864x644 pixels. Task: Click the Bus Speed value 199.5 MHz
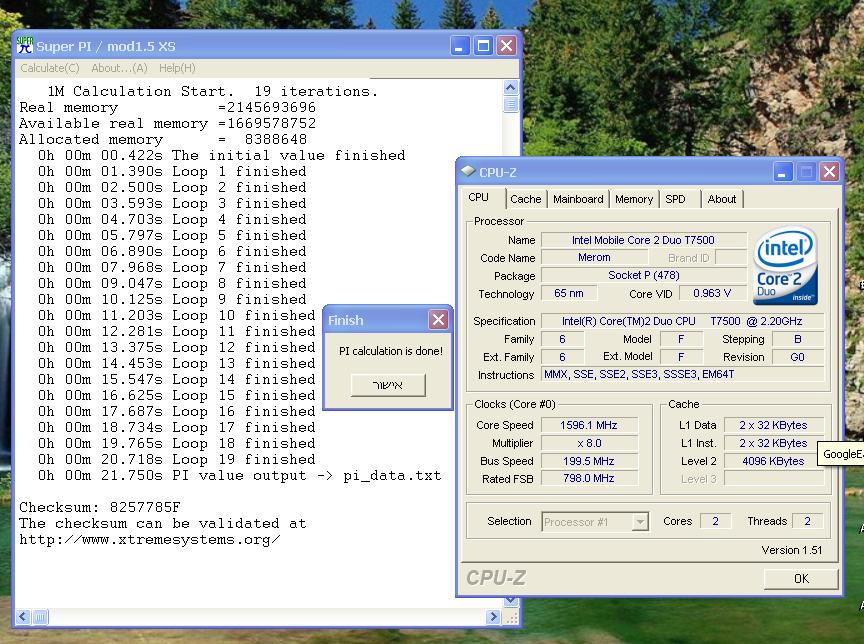click(588, 461)
